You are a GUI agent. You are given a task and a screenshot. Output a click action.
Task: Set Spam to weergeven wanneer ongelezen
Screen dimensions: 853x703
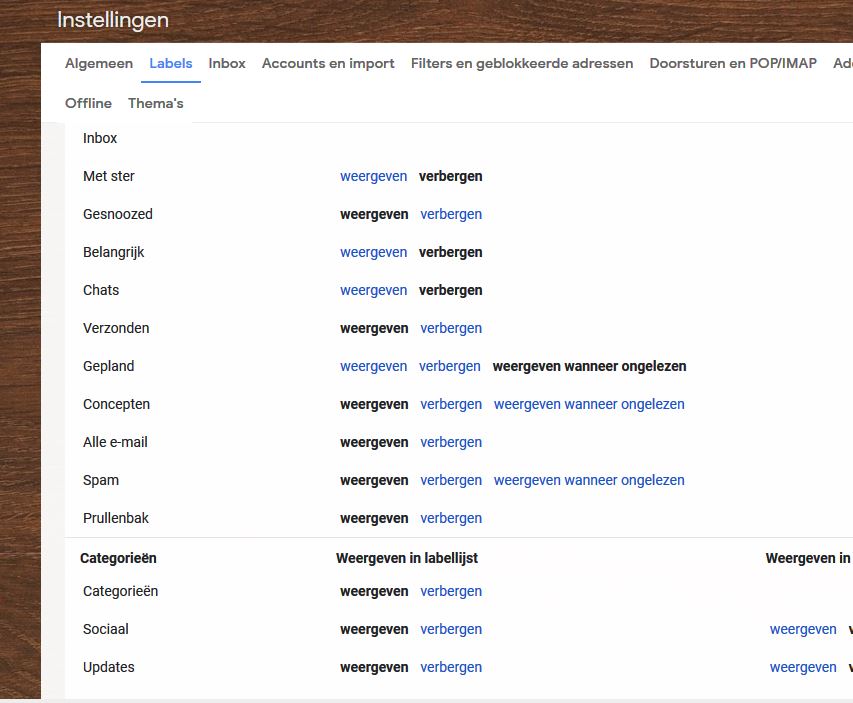(589, 480)
